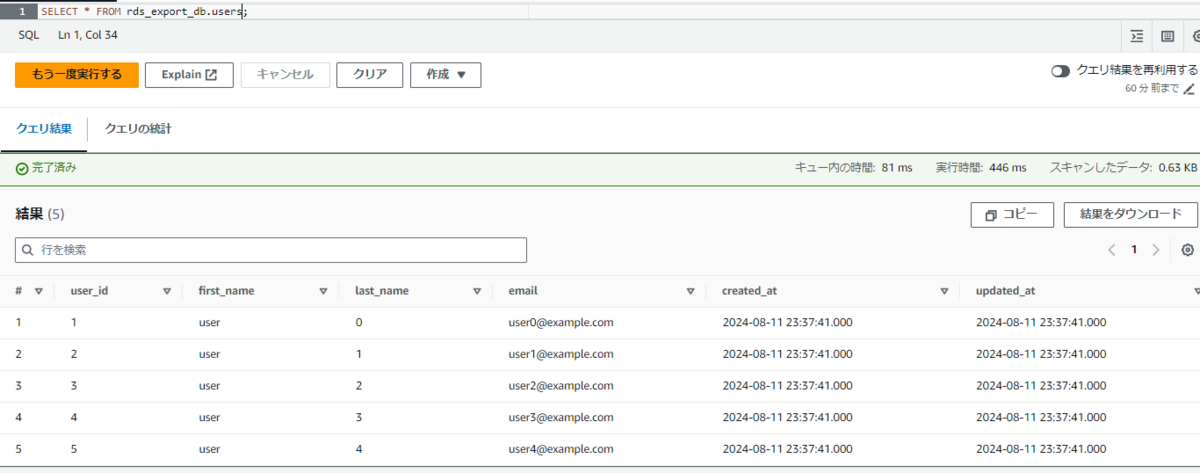Click the Explain button
This screenshot has height=473, width=1200.
click(189, 75)
